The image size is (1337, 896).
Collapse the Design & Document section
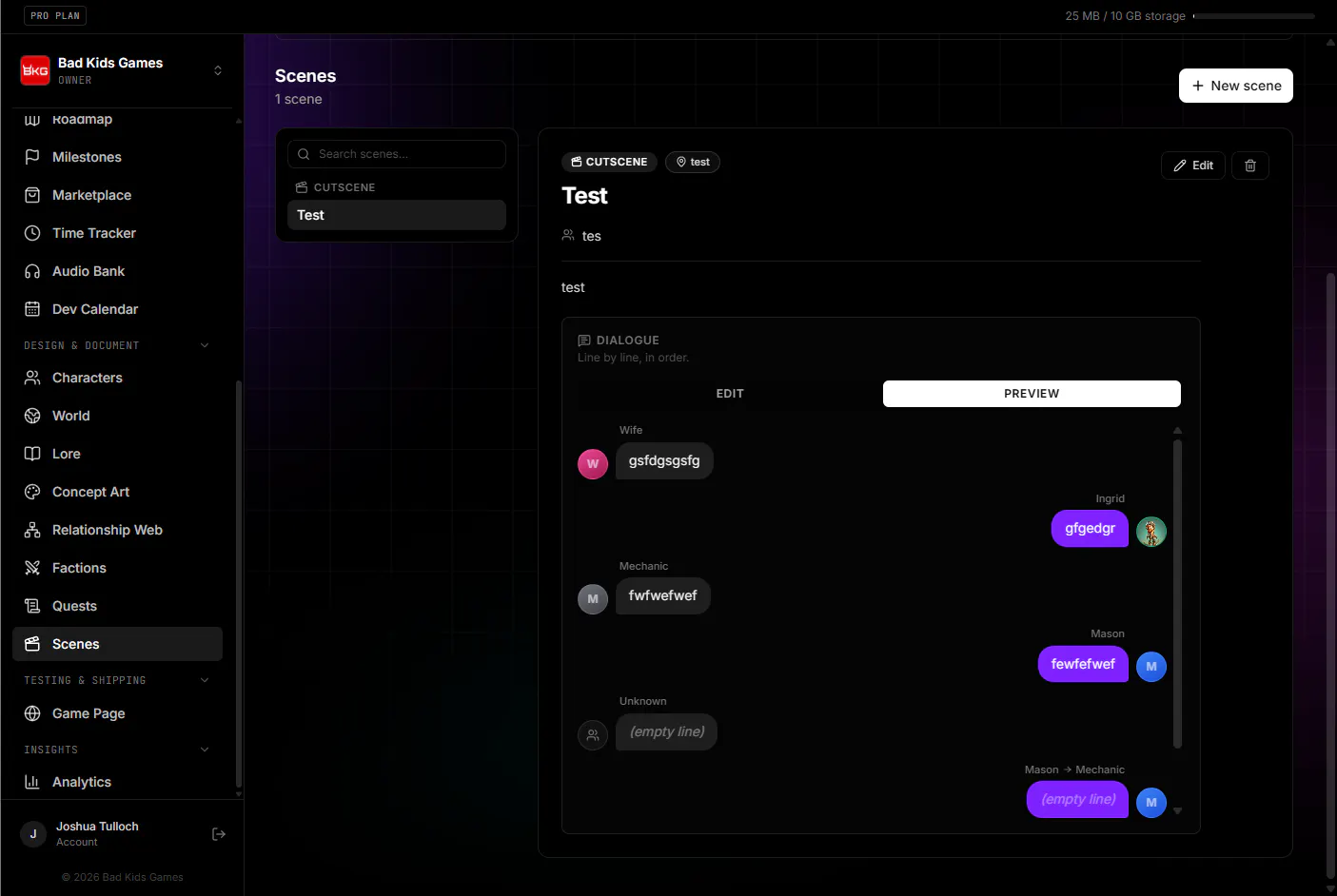205,345
